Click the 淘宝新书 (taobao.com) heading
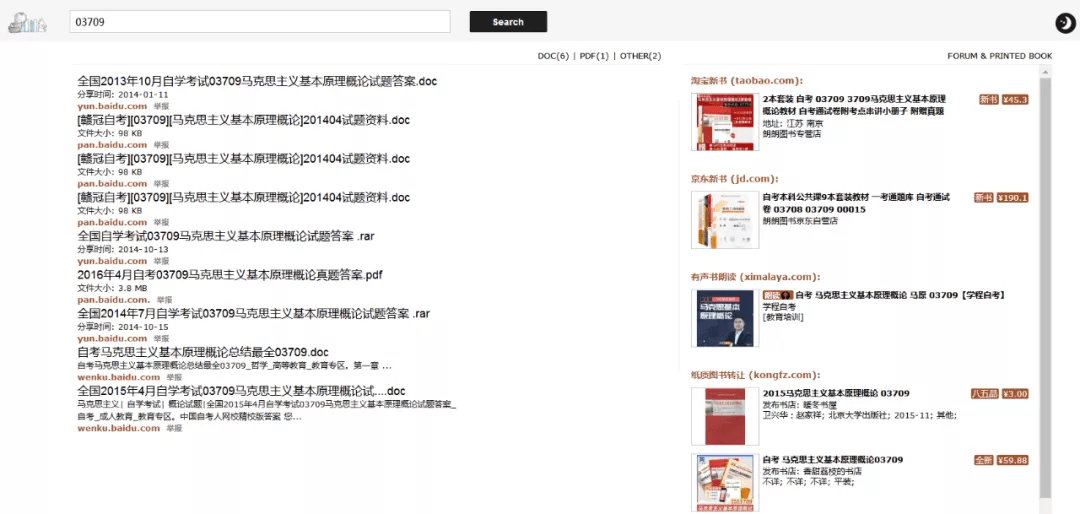Image resolution: width=1080 pixels, height=514 pixels. 747,81
